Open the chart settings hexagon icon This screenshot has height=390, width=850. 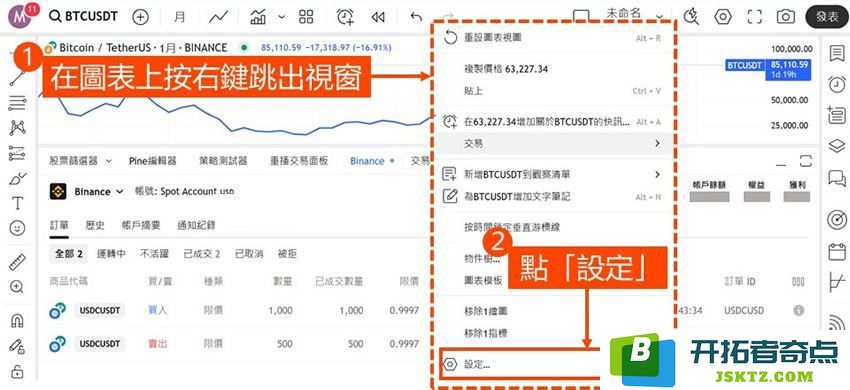pos(723,17)
